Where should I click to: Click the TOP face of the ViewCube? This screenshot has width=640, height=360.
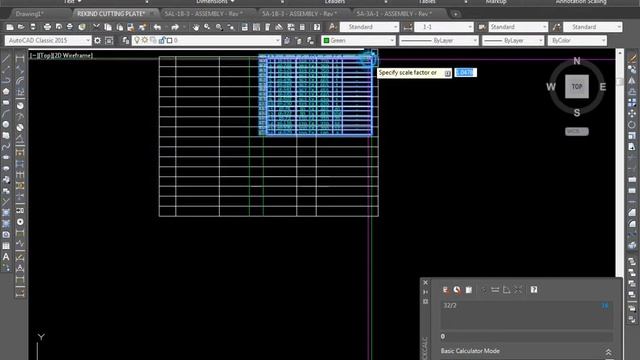point(577,87)
